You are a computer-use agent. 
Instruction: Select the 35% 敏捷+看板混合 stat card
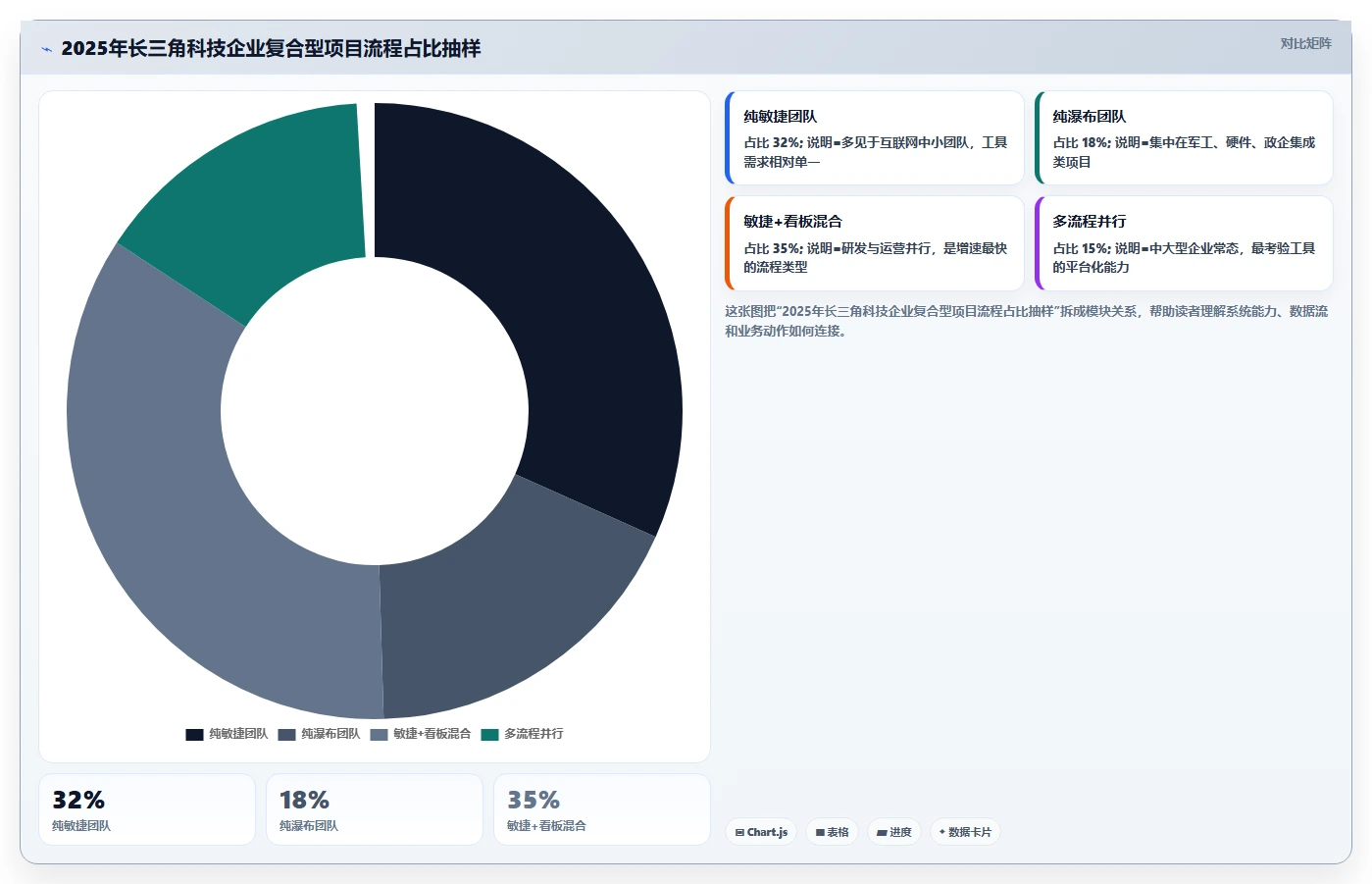point(602,809)
